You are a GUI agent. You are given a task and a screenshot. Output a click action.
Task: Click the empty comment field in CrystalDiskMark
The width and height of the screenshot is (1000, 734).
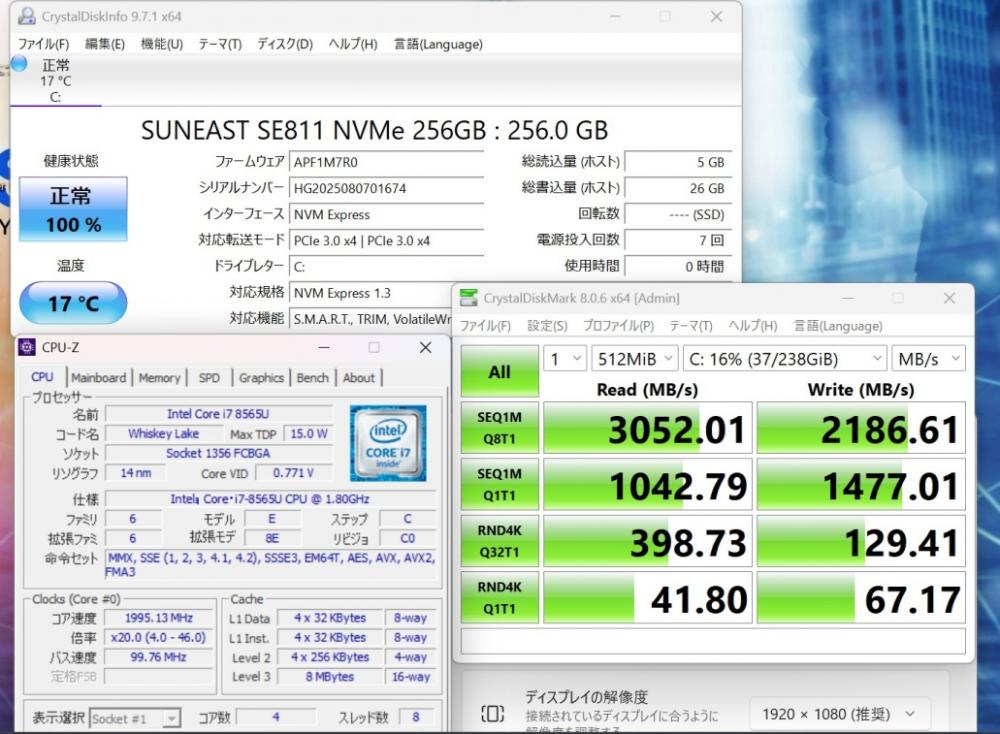pyautogui.click(x=713, y=641)
